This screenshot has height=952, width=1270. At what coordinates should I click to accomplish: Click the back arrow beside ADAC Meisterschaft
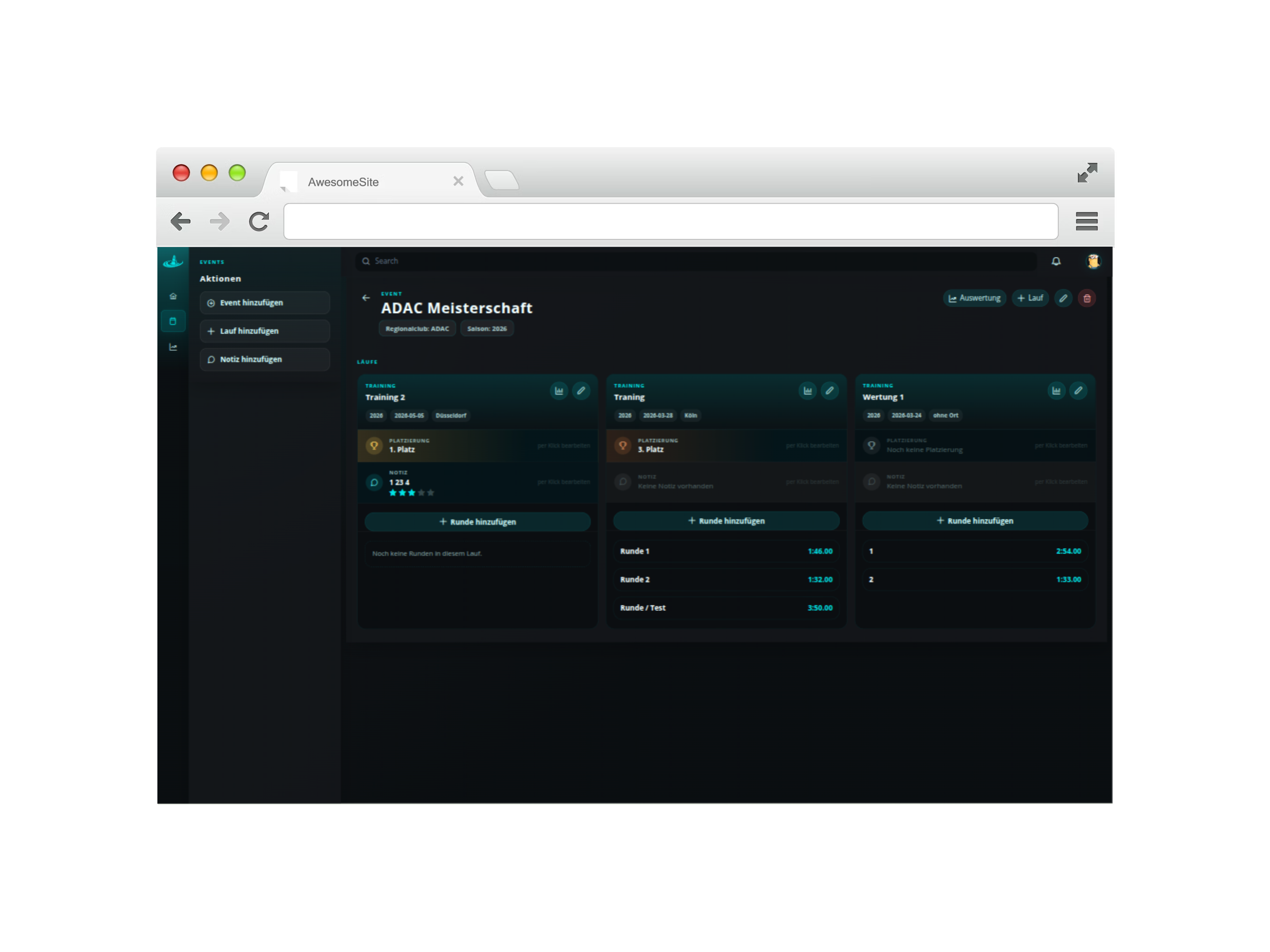click(x=366, y=298)
